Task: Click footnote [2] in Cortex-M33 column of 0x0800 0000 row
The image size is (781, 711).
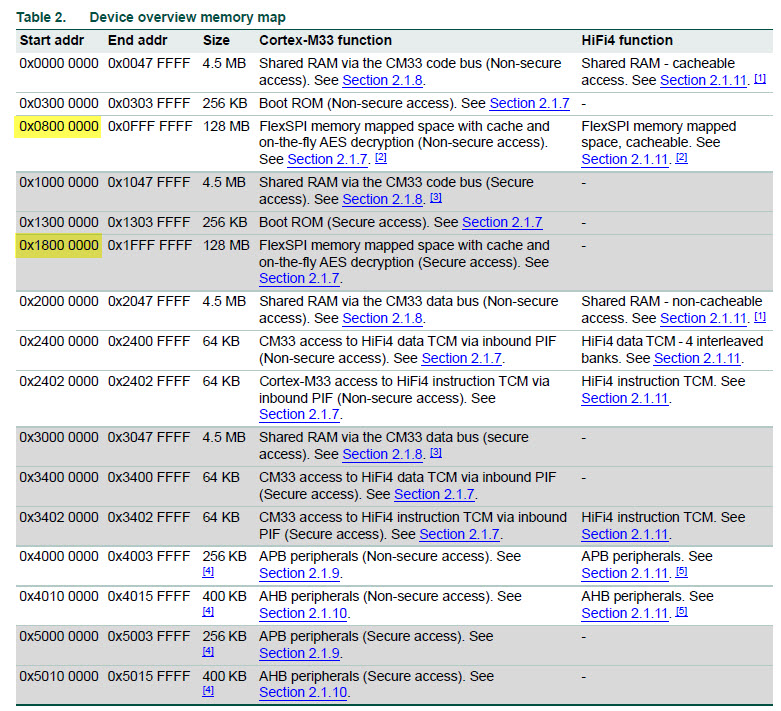Action: pos(381,158)
